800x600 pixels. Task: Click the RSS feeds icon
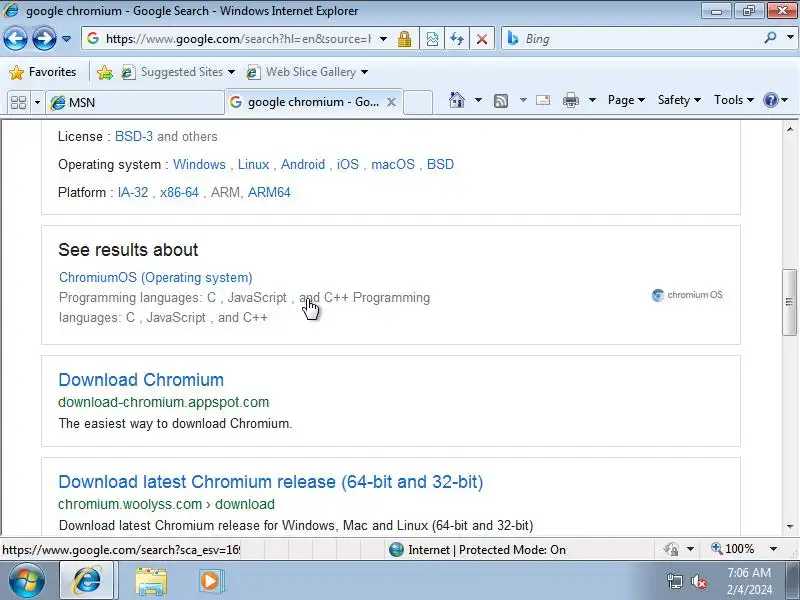[x=501, y=101]
